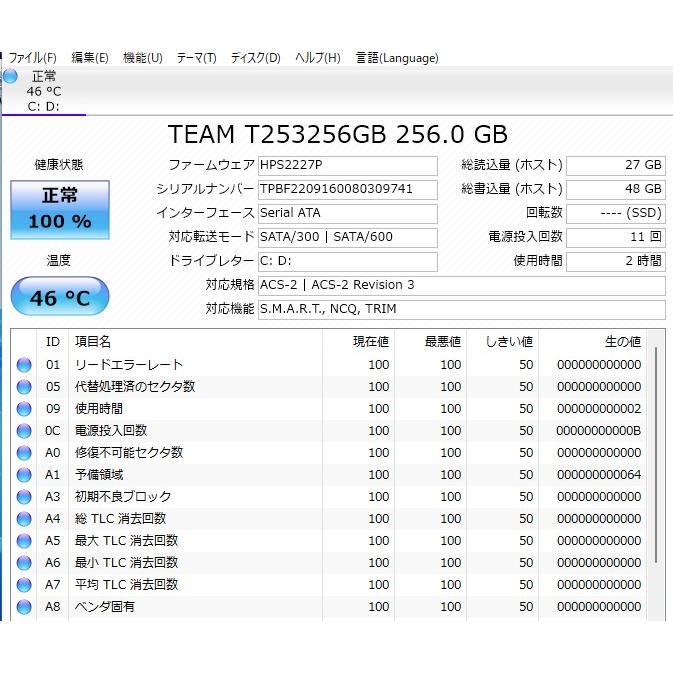This screenshot has width=673, height=673.
Task: Click status icon for 01 リードエラーレート
Action: click(x=24, y=365)
